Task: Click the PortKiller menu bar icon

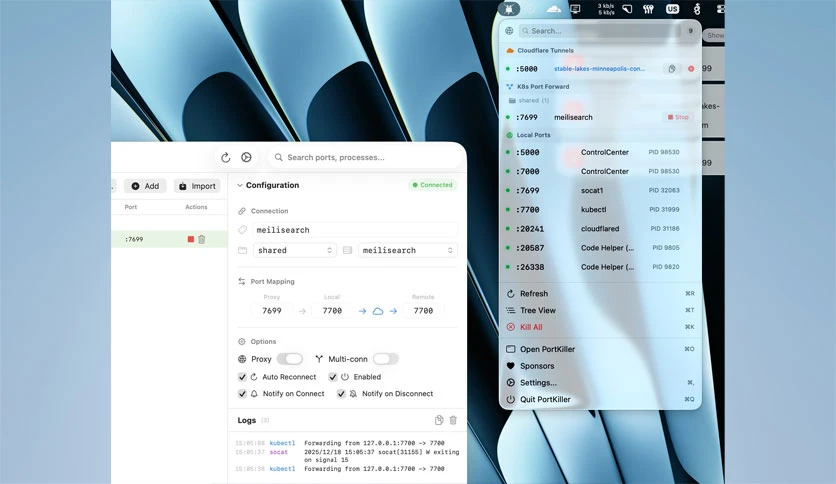Action: [509, 9]
